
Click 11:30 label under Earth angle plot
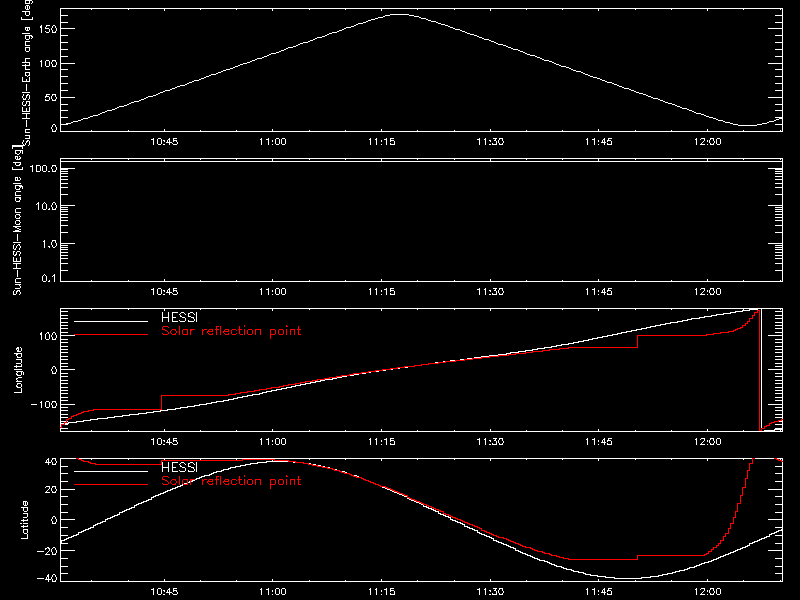(490, 141)
